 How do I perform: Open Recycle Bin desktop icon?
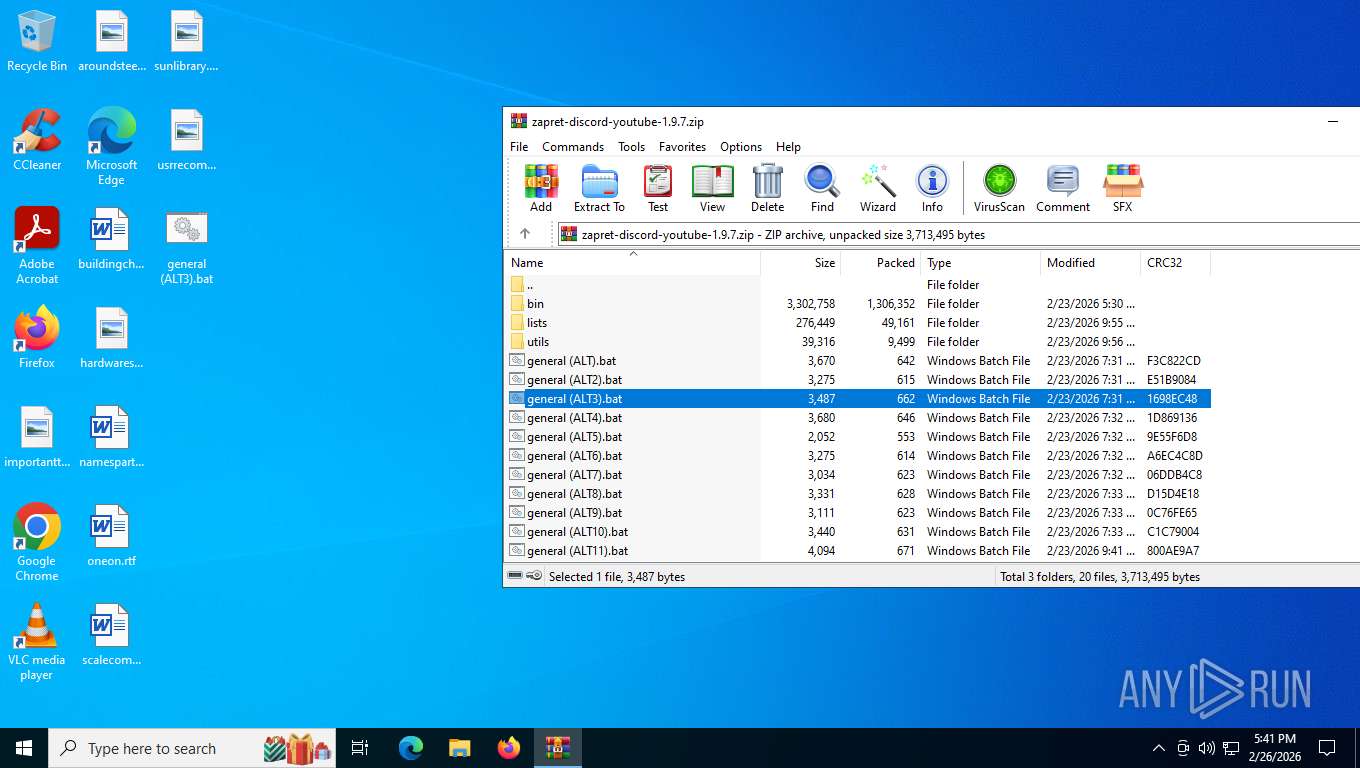tap(37, 41)
